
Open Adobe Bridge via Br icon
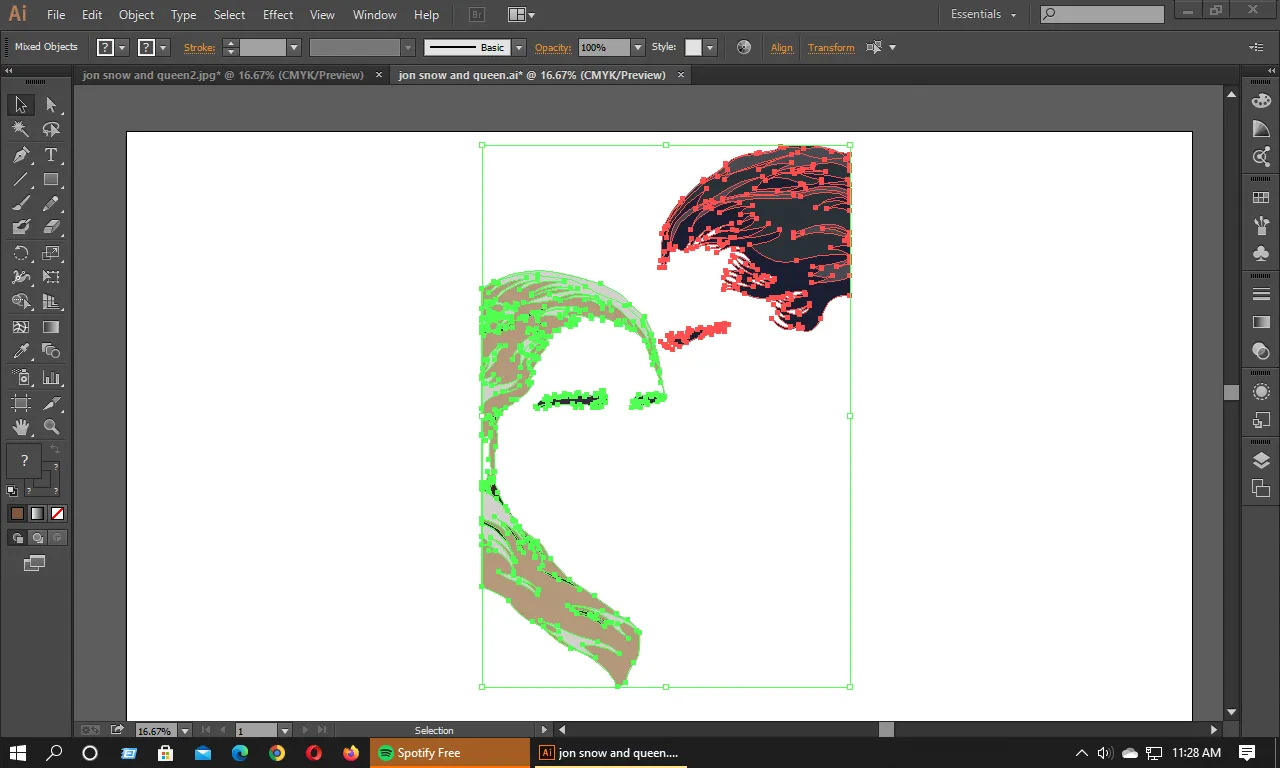(x=478, y=15)
